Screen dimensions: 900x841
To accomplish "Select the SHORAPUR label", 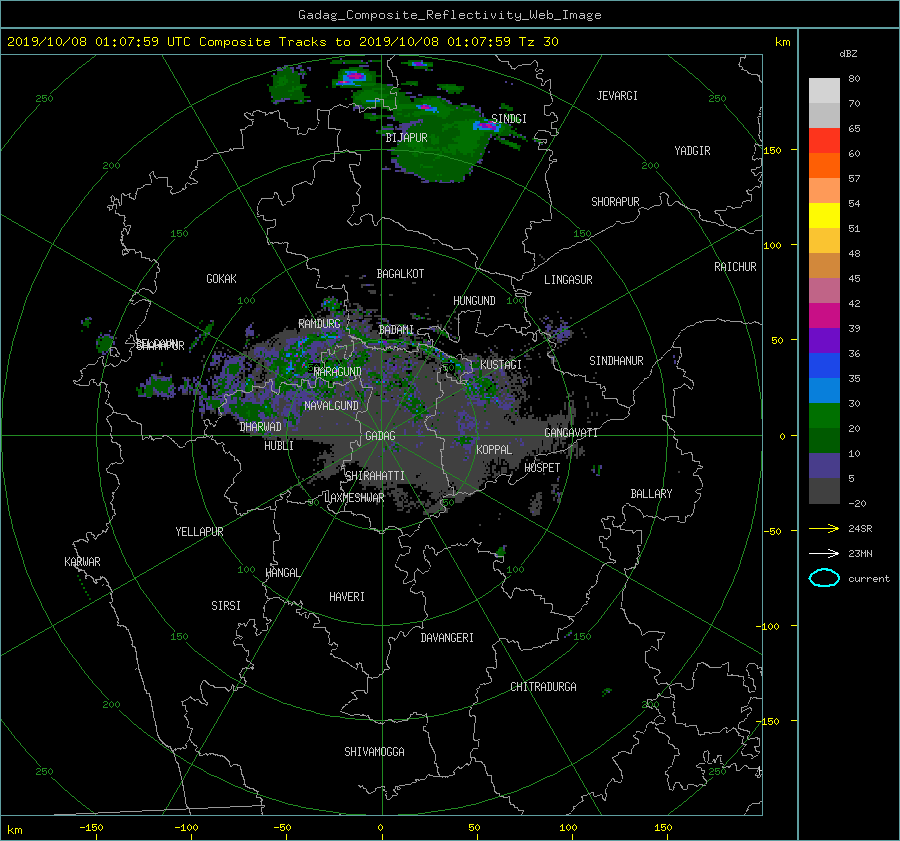I will coord(615,202).
